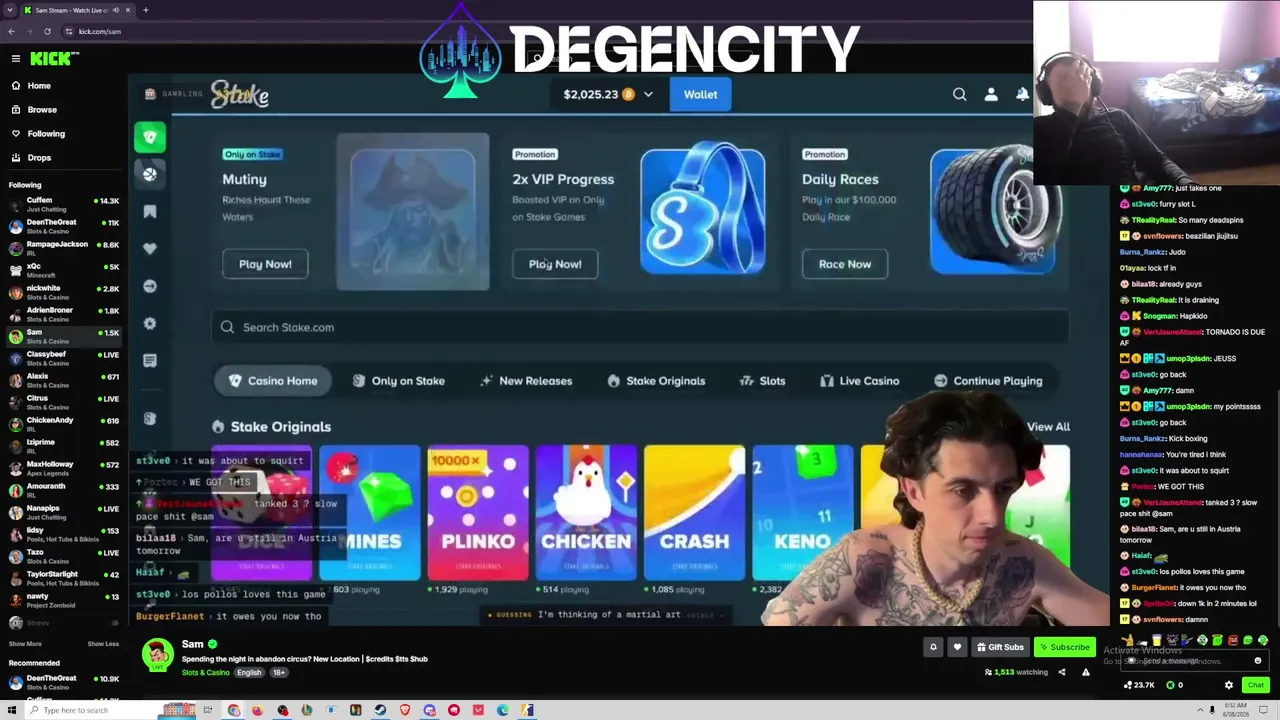Click the bookmark icon in Stake sidebar

click(x=150, y=212)
